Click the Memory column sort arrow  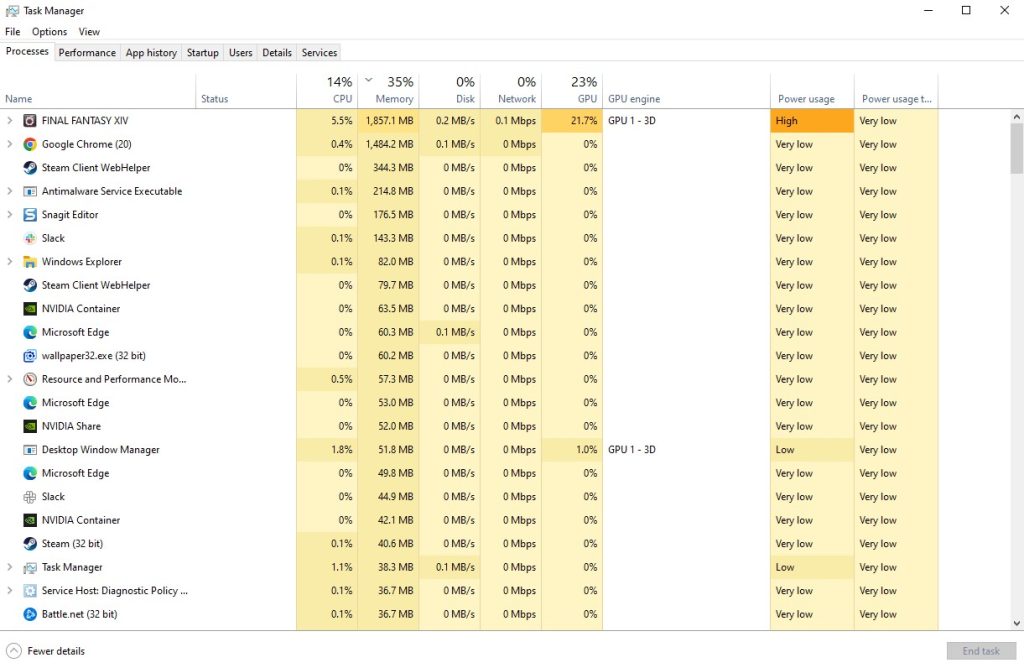(x=368, y=80)
